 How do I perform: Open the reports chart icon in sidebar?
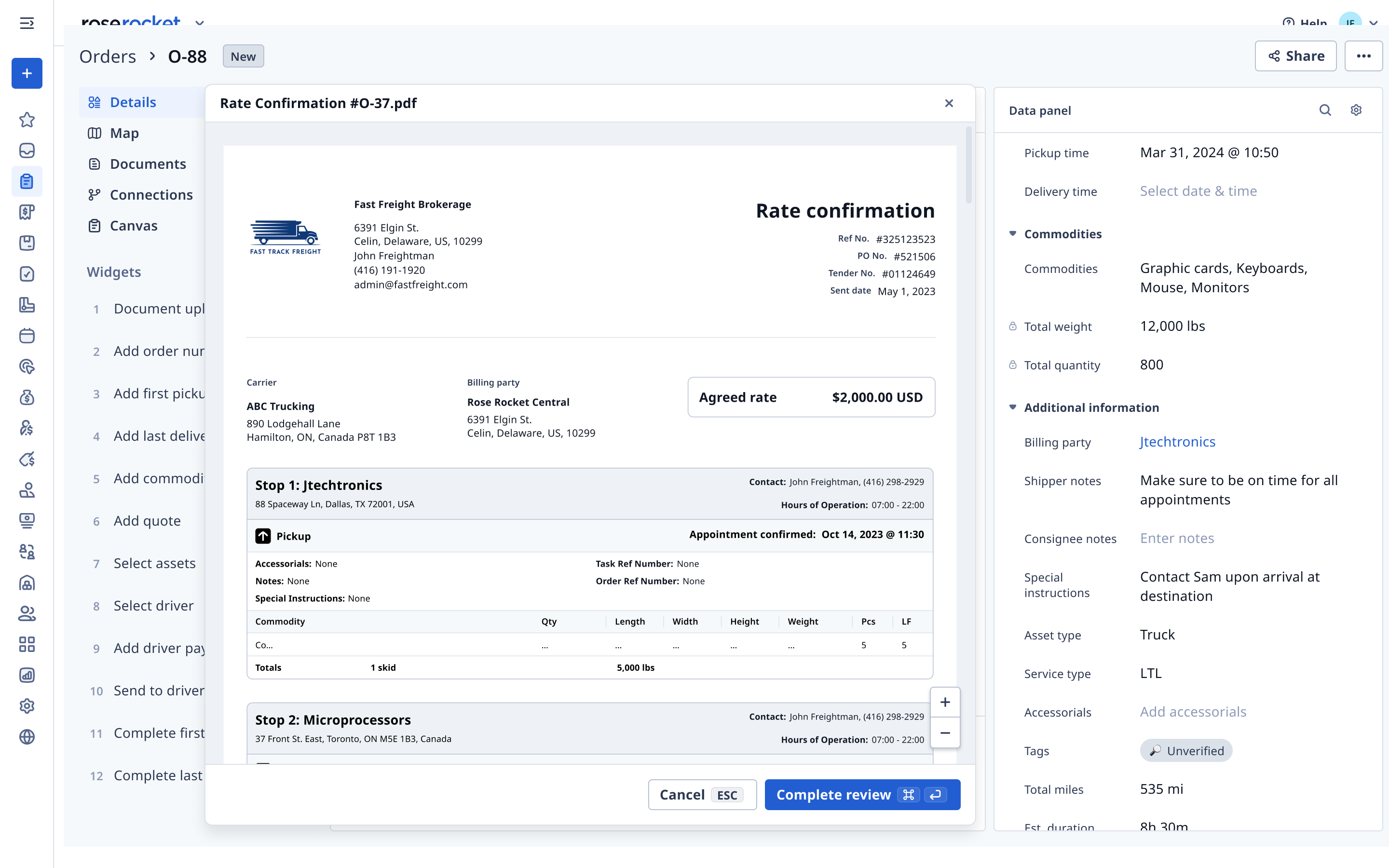[27, 675]
